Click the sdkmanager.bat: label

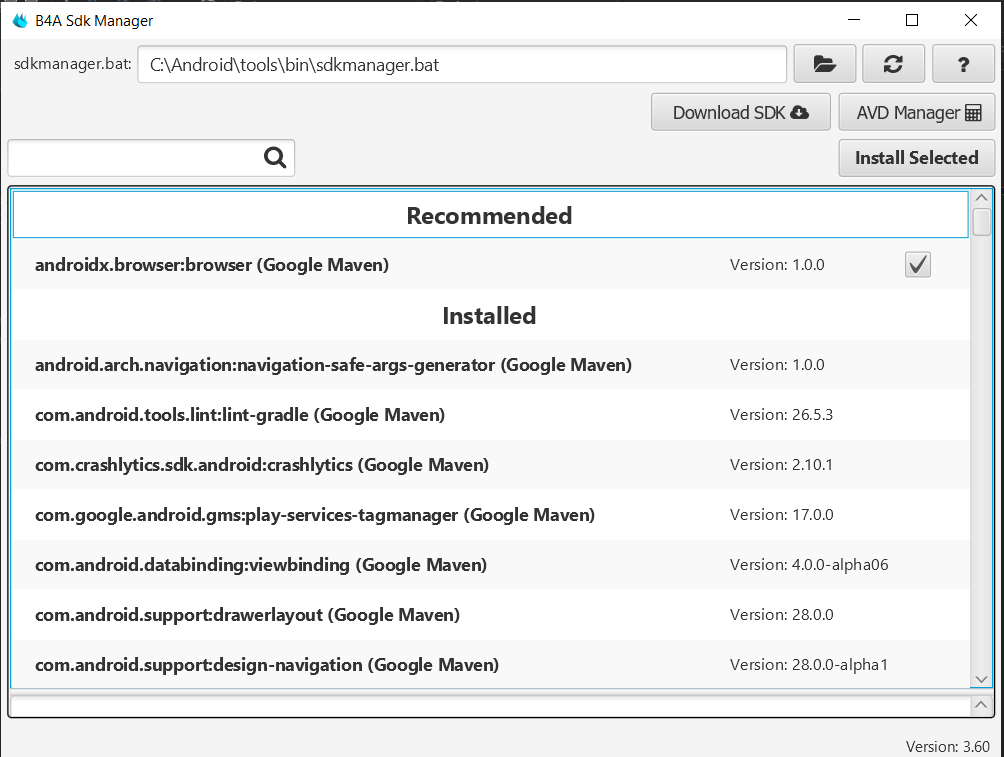[72, 63]
